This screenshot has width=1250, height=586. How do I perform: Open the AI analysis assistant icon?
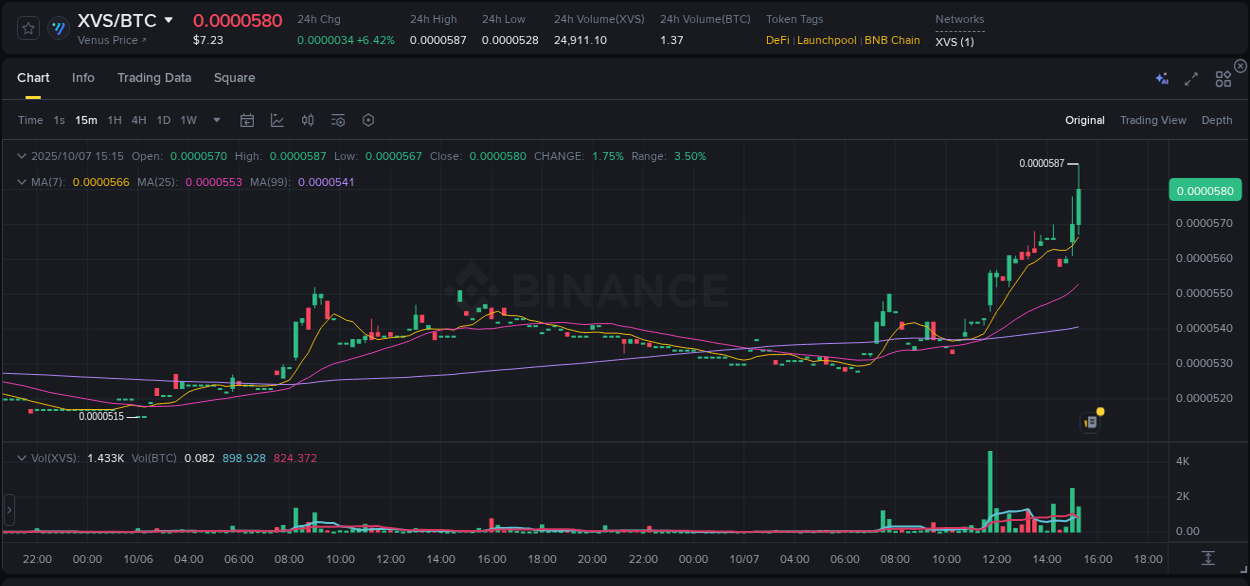coord(1161,78)
